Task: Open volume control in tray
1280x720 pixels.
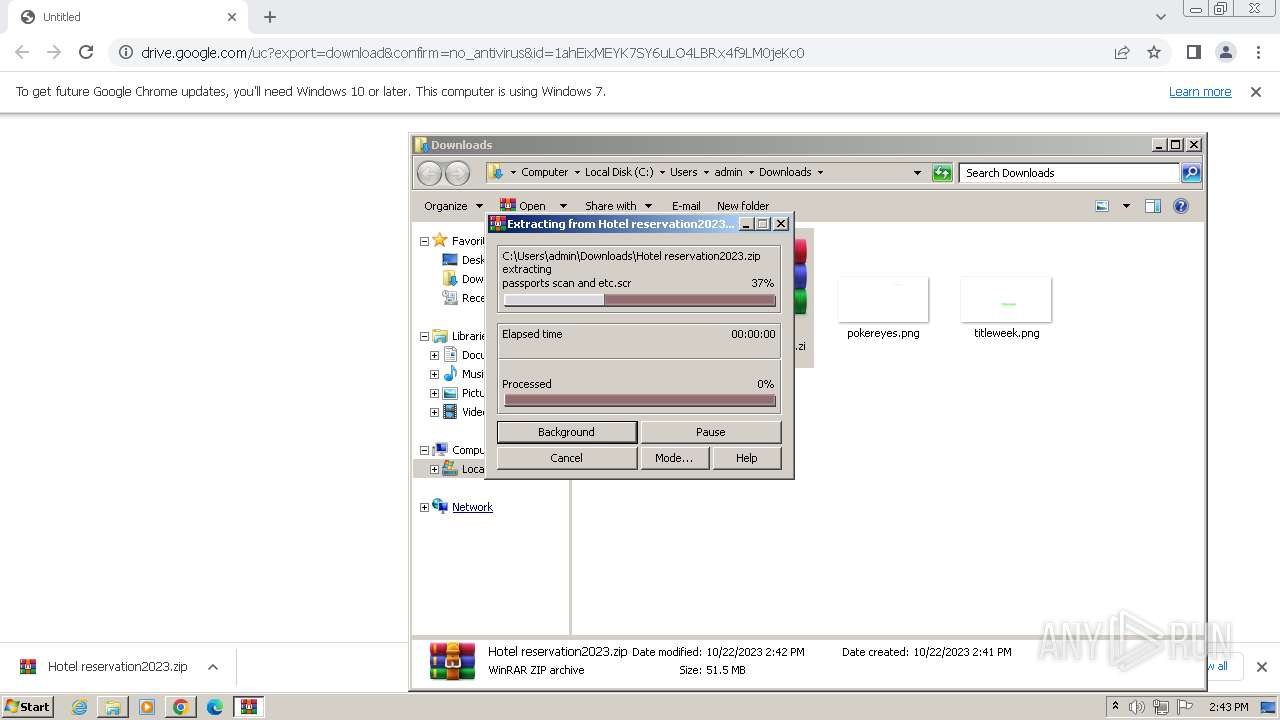Action: pyautogui.click(x=1137, y=707)
